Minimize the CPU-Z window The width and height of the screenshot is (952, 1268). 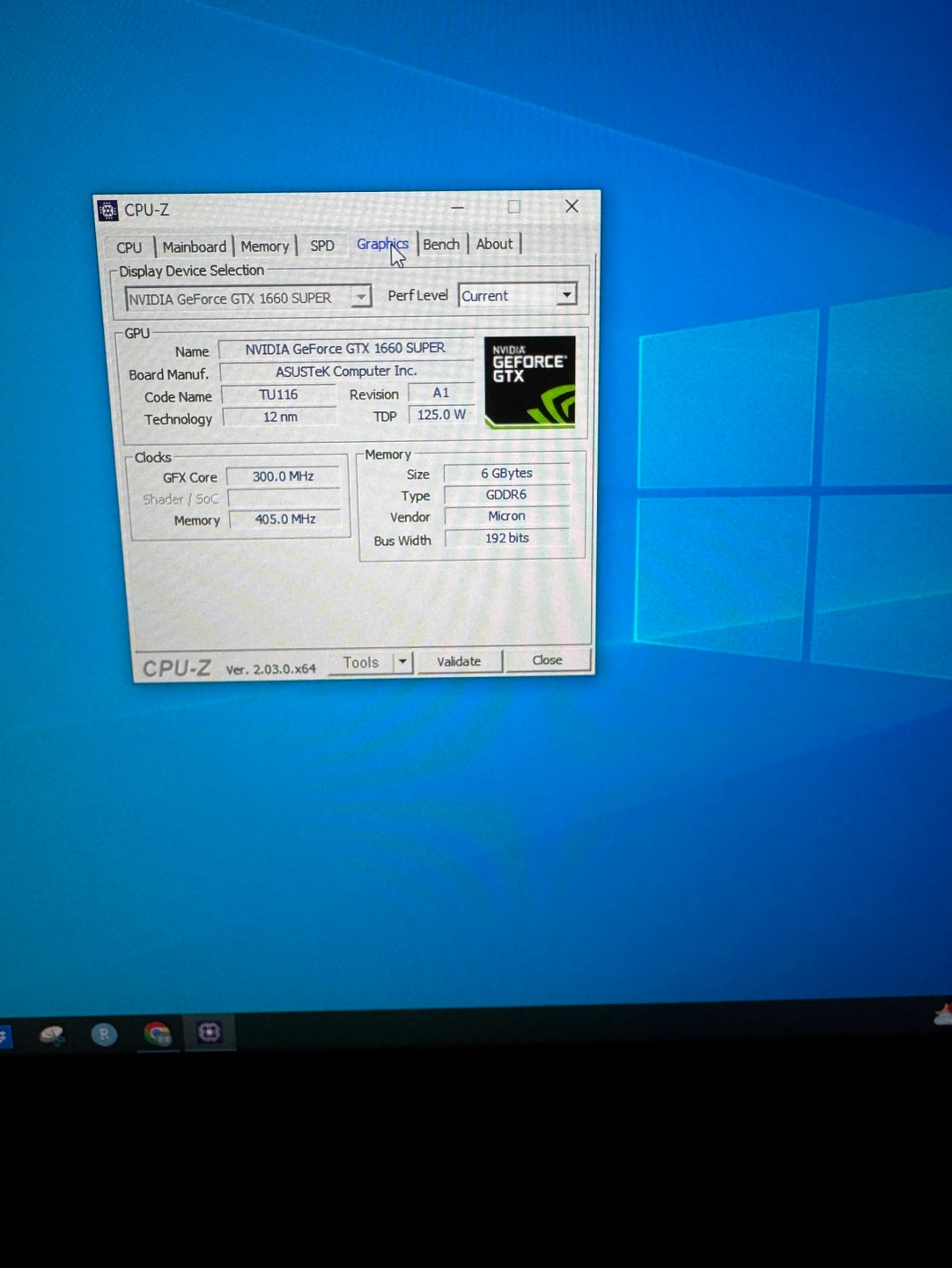(x=457, y=208)
